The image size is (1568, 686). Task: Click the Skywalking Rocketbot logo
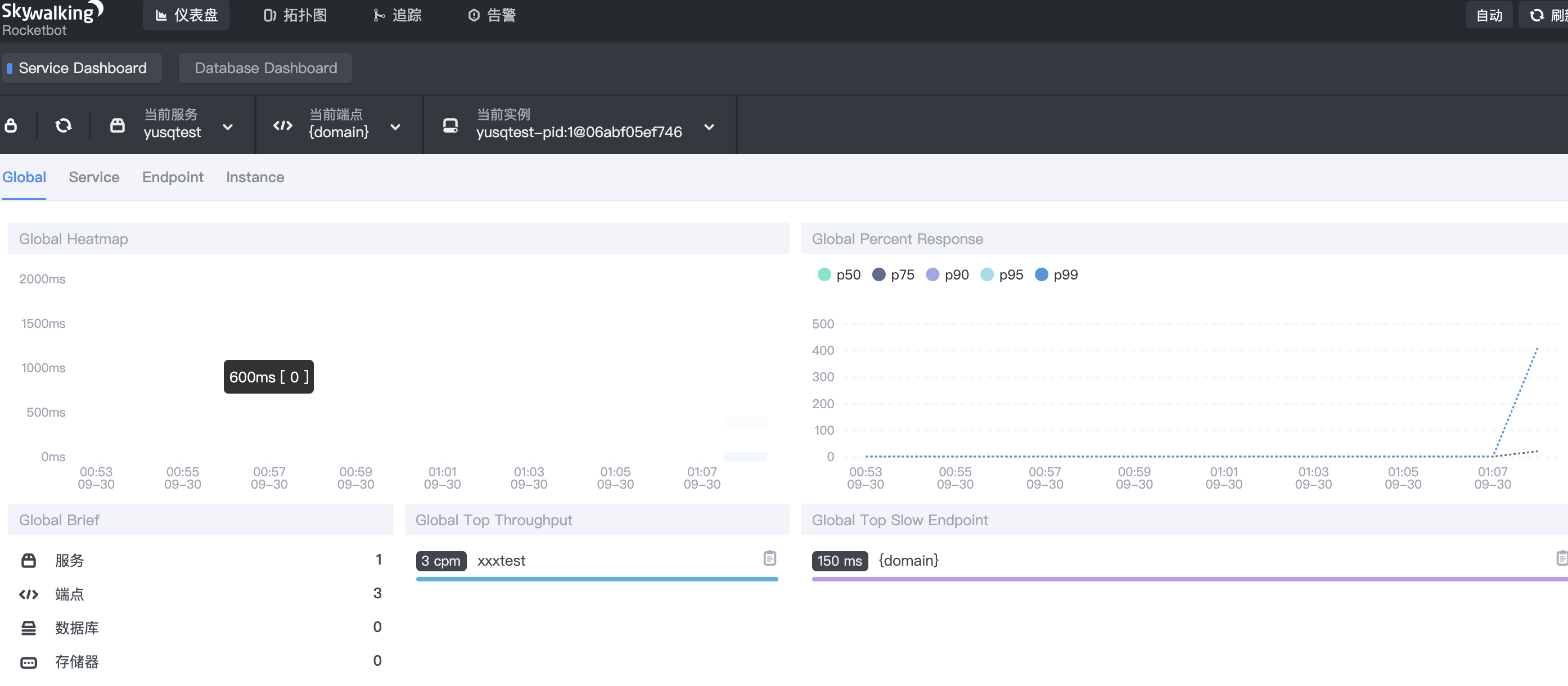coord(52,18)
